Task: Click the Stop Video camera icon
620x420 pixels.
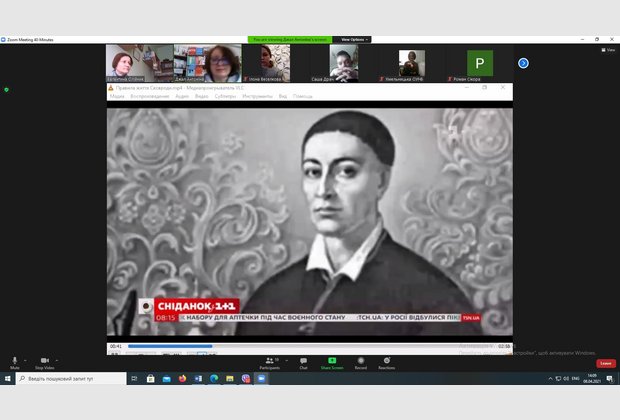Action: click(45, 362)
